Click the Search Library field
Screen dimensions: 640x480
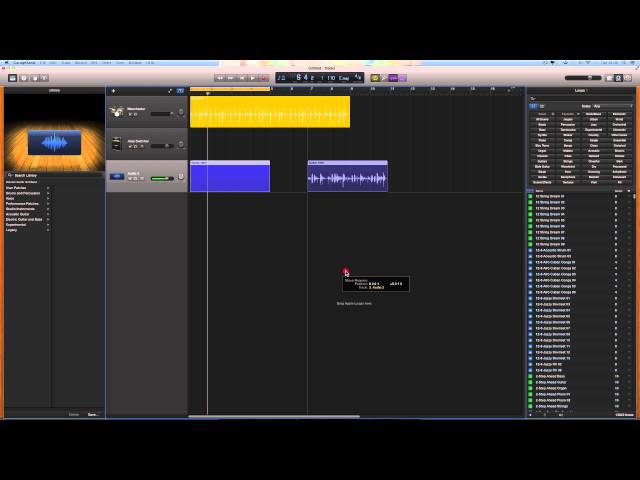coord(54,175)
